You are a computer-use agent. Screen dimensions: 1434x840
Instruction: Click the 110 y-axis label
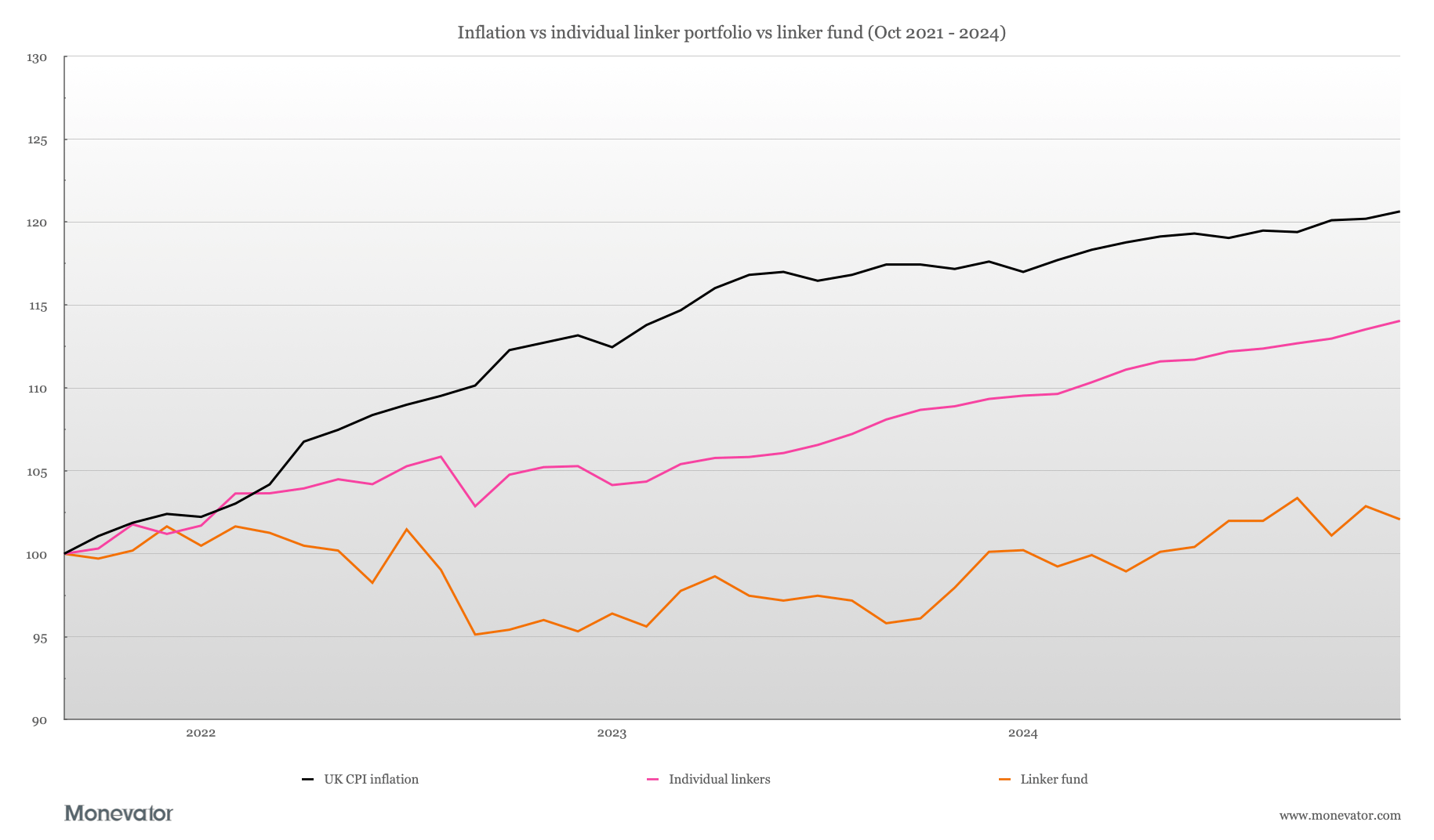(x=37, y=389)
